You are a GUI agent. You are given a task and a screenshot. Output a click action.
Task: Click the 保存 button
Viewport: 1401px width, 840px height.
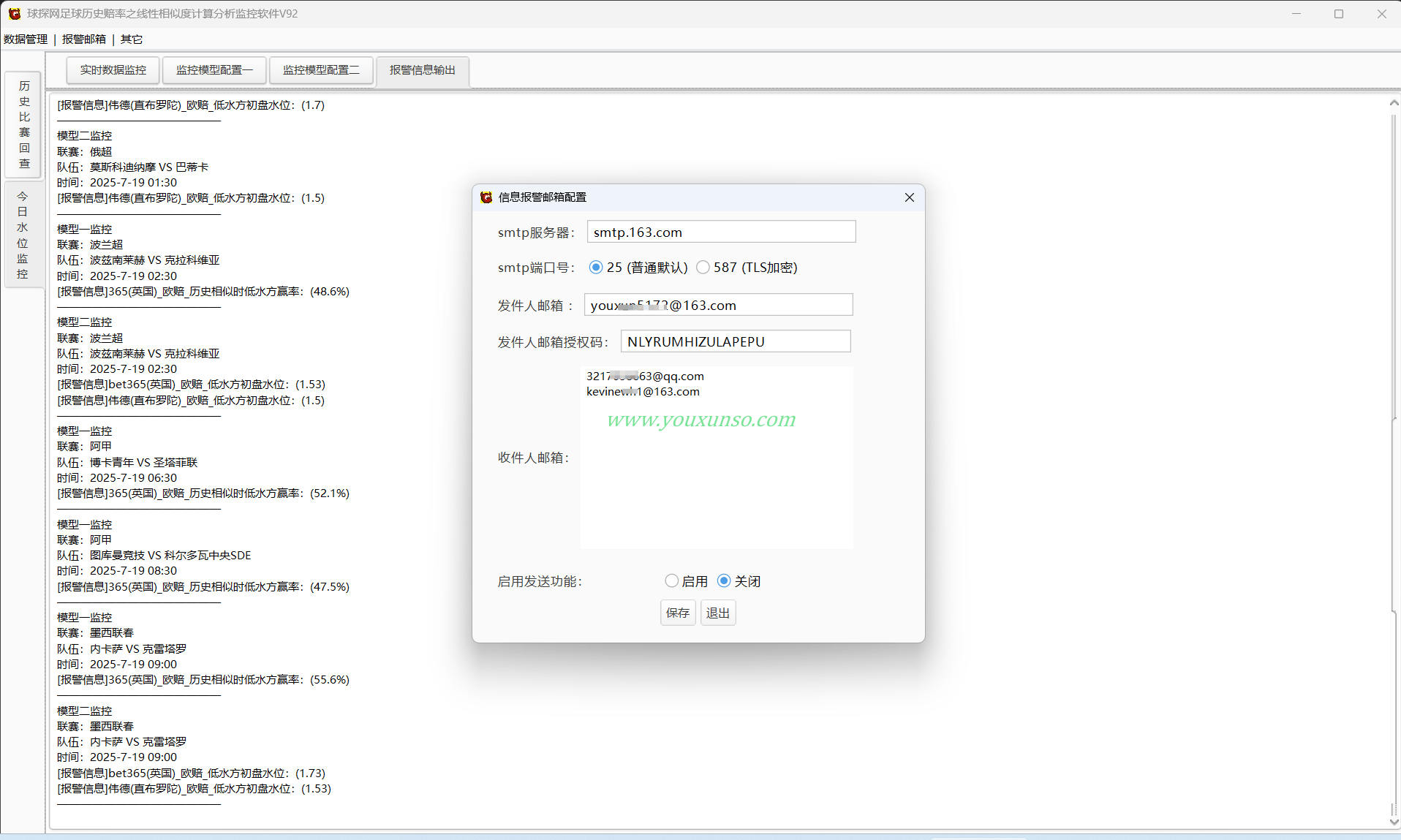(x=678, y=613)
